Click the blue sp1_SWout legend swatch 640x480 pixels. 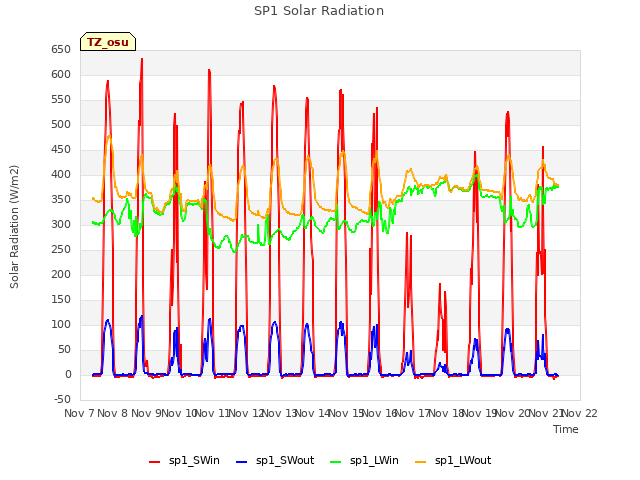(242, 461)
